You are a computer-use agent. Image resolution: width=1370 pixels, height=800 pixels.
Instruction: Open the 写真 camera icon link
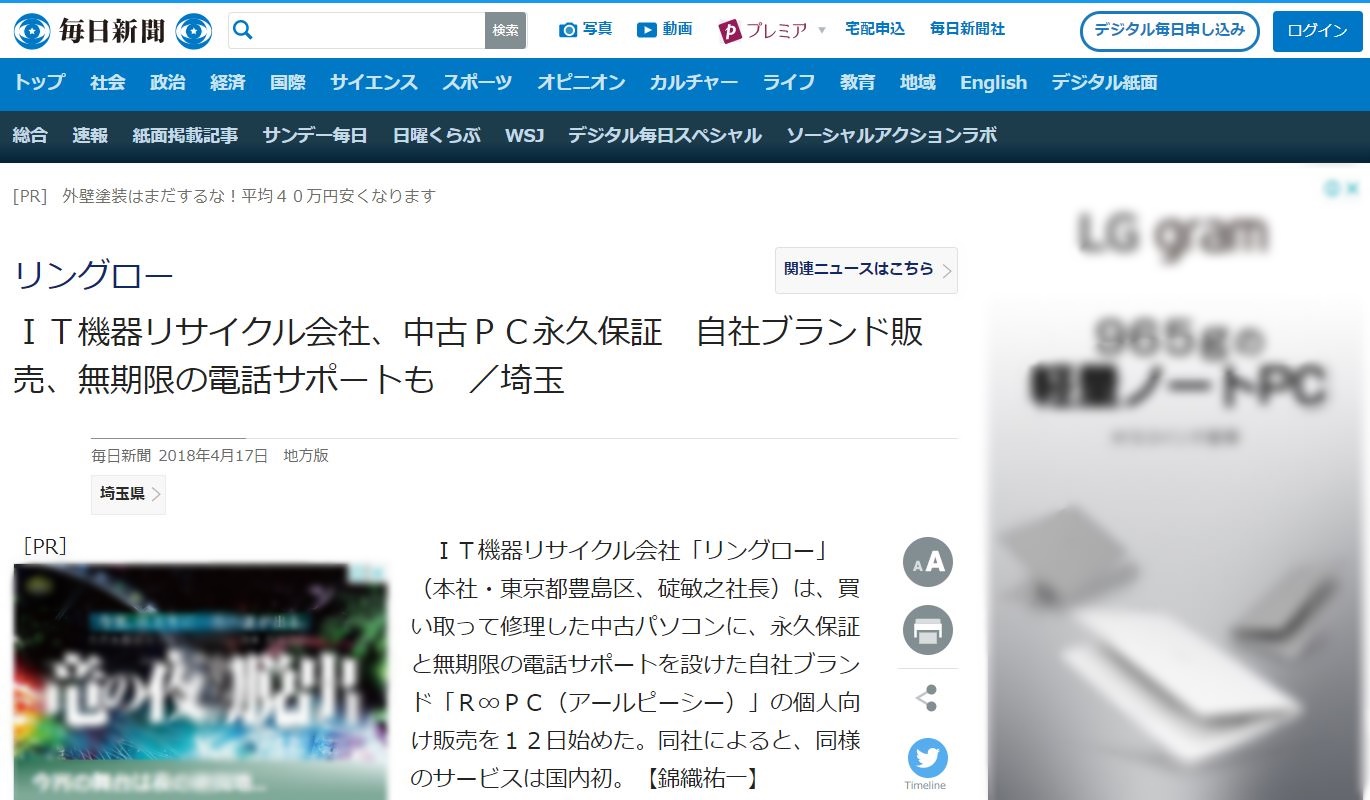pos(568,30)
